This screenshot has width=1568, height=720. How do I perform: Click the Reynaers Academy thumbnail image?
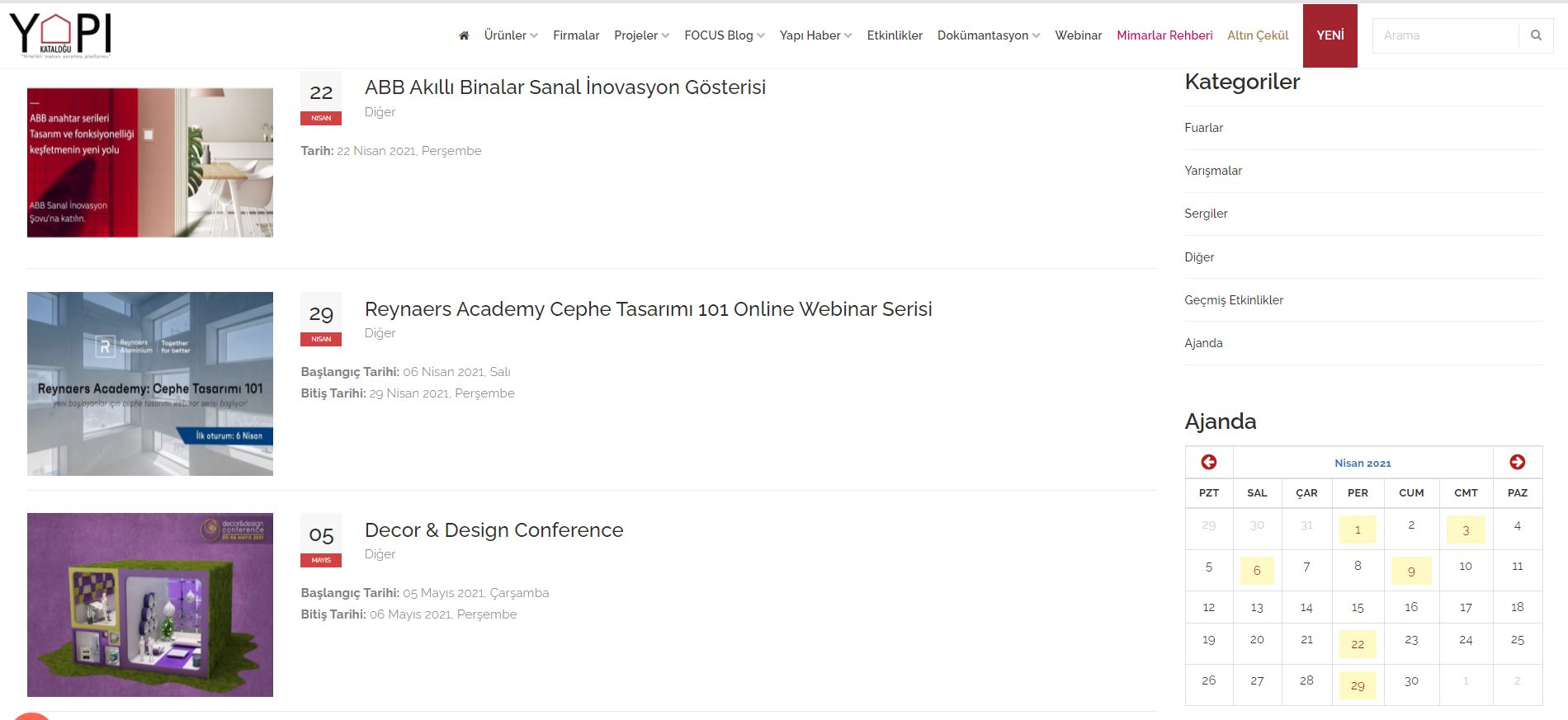pyautogui.click(x=150, y=384)
